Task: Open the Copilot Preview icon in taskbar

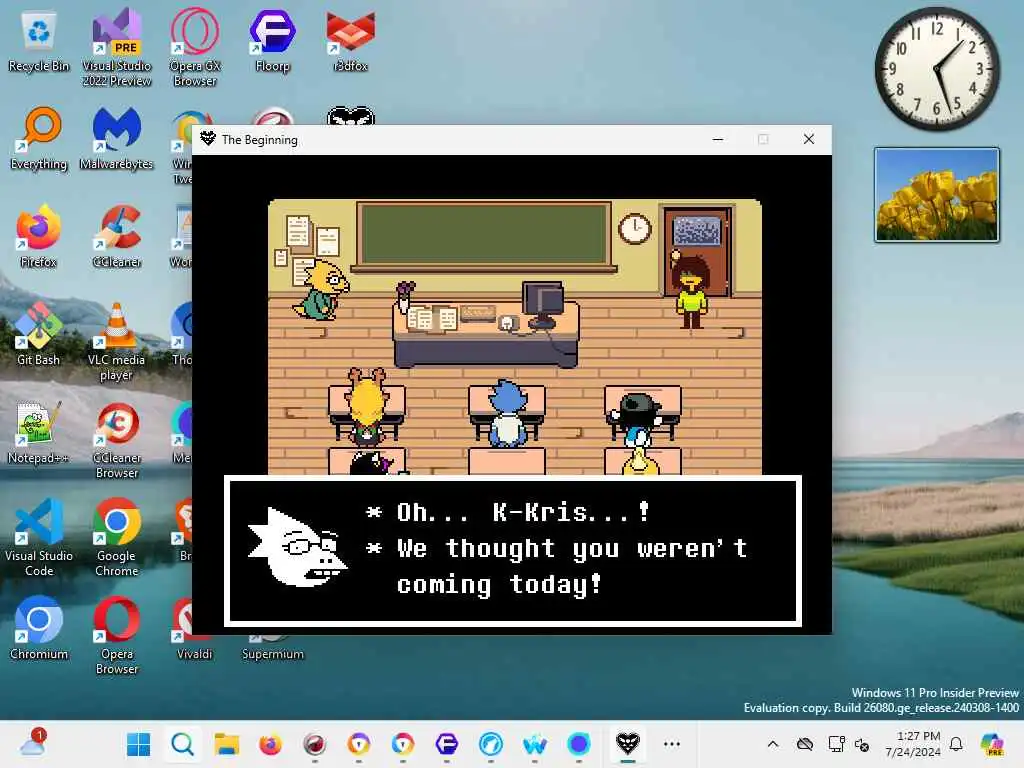Action: tap(992, 744)
